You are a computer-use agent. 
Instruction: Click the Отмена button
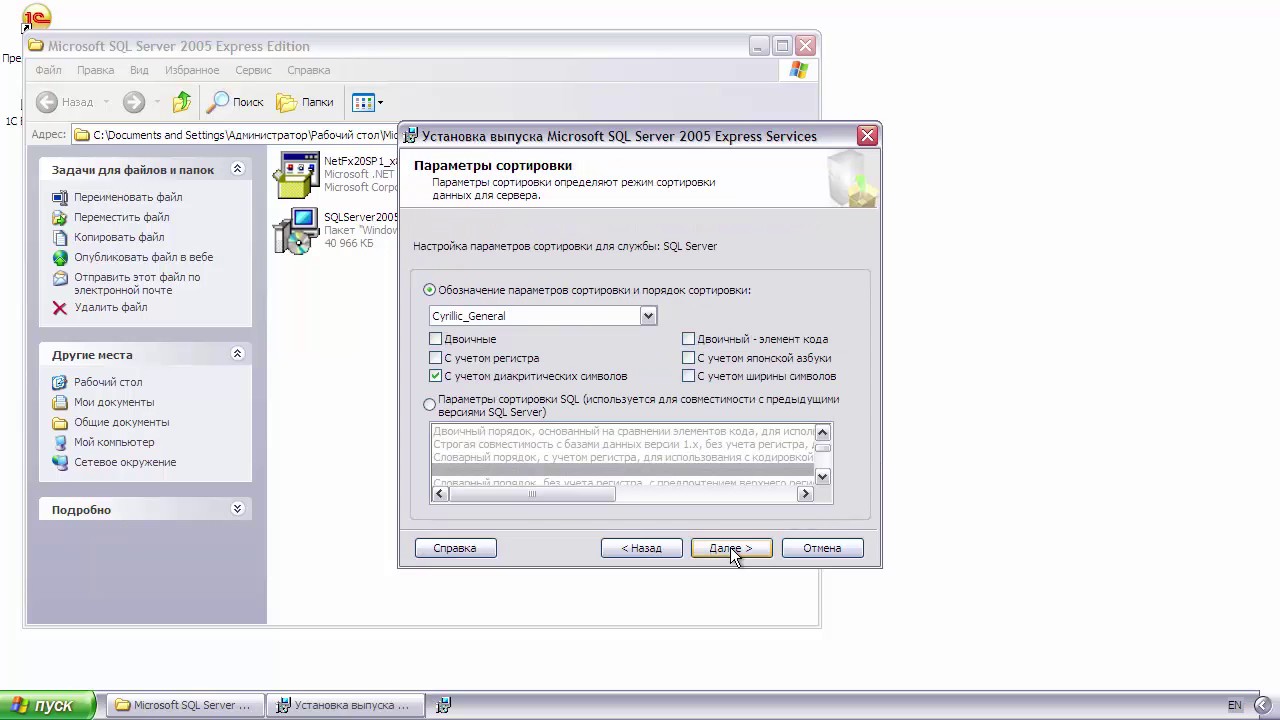click(822, 548)
